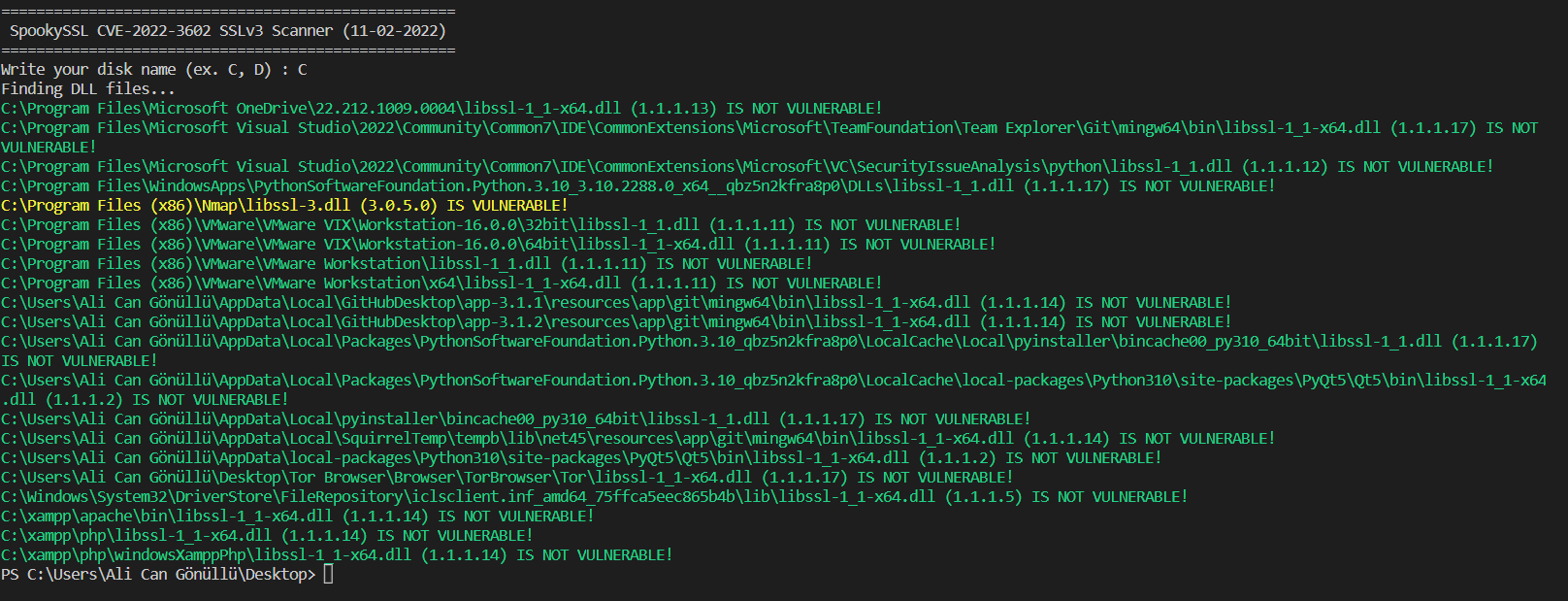Click the SecurityIssueAnalysis python libssl line
Screen dimensions: 1568x601
(747, 167)
